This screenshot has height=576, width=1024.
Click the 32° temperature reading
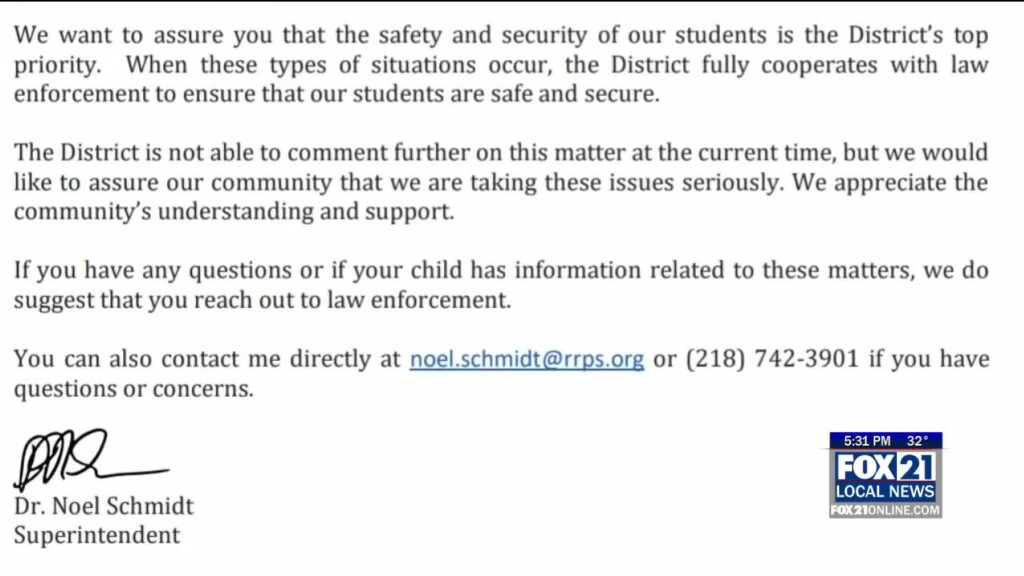(x=917, y=440)
